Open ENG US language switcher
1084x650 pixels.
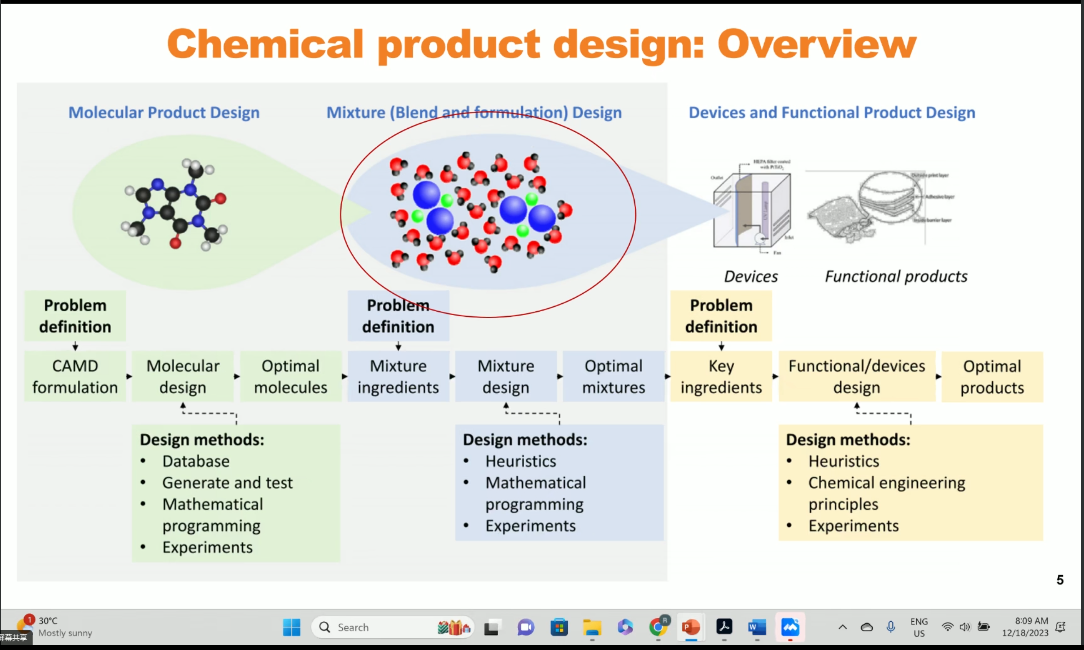(918, 627)
